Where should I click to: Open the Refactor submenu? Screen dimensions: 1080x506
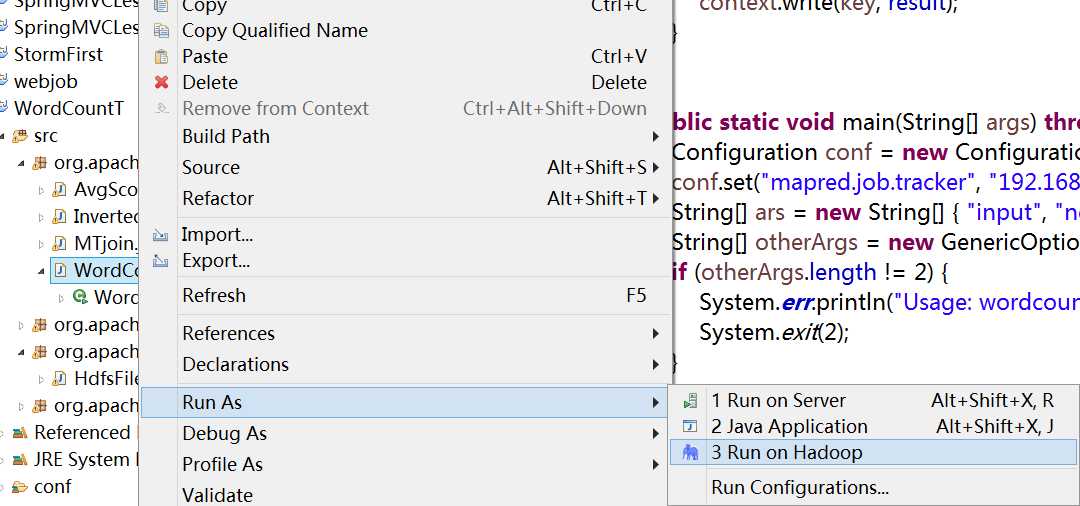point(405,198)
